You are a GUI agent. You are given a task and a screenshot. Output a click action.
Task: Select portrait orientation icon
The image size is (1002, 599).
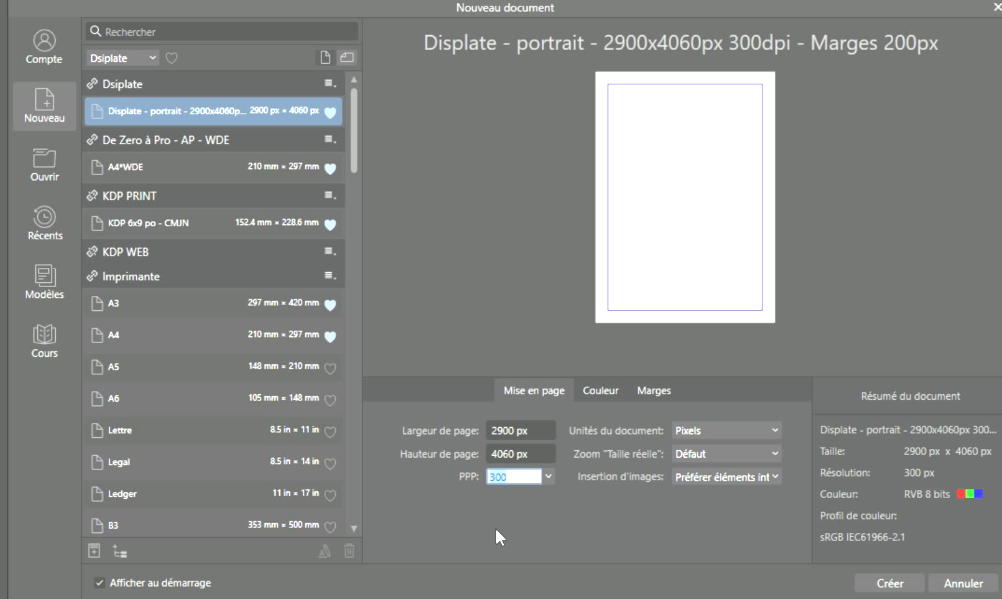pyautogui.click(x=325, y=58)
